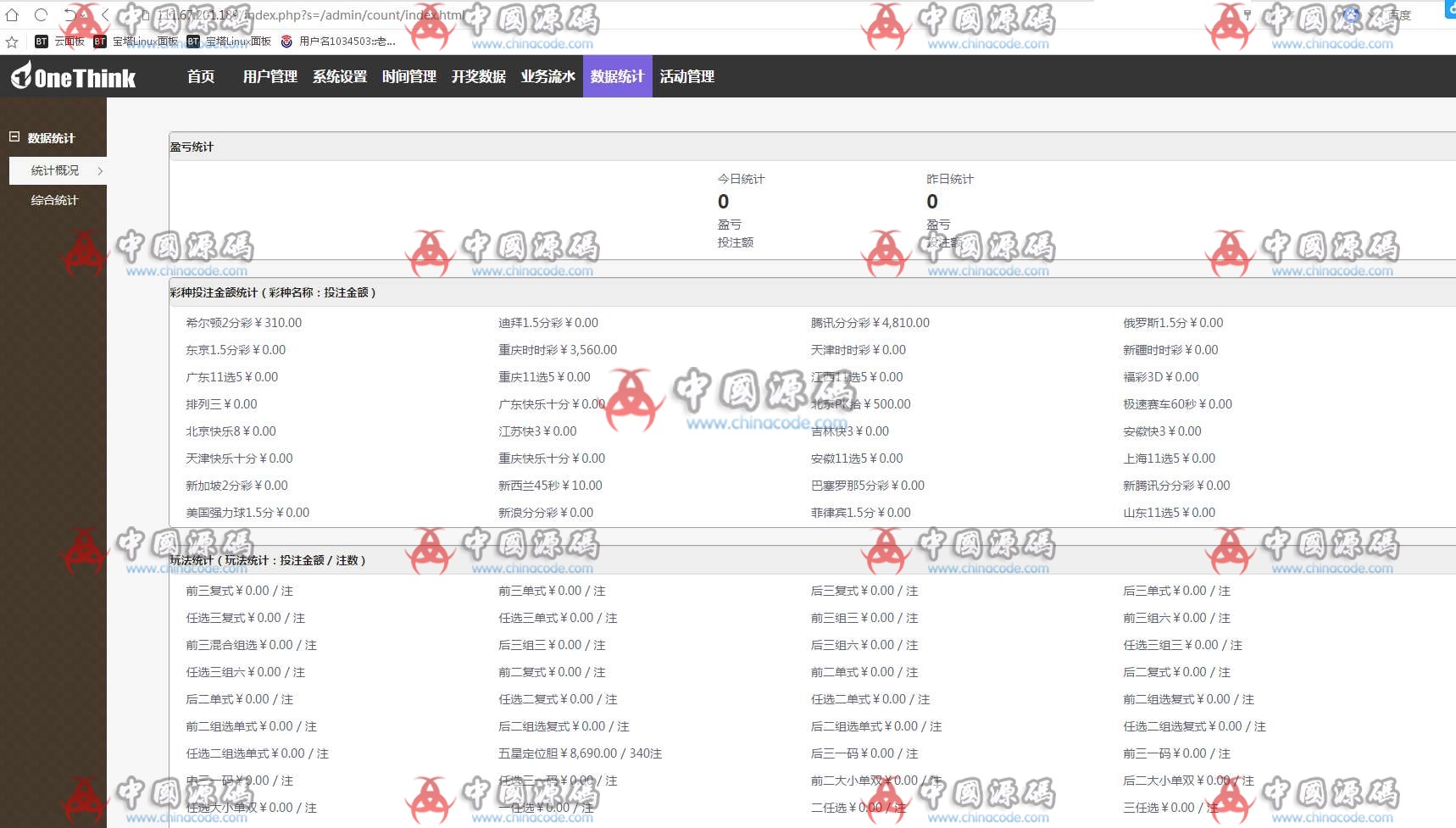
Task: Click 后三单式 ￥0.00 entry
Action: click(x=1177, y=591)
